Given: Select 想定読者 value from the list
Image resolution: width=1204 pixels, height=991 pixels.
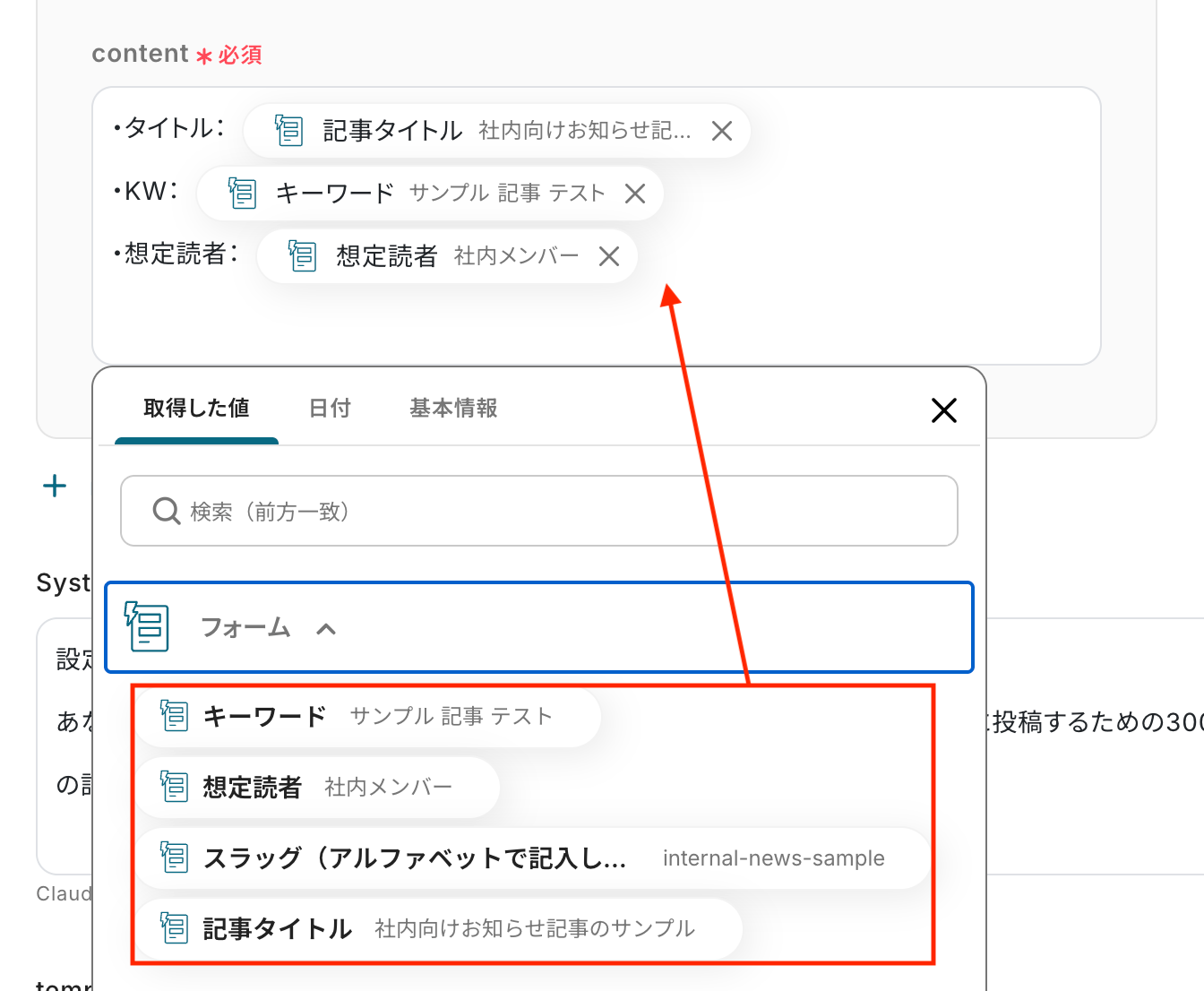Looking at the screenshot, I should (x=317, y=787).
